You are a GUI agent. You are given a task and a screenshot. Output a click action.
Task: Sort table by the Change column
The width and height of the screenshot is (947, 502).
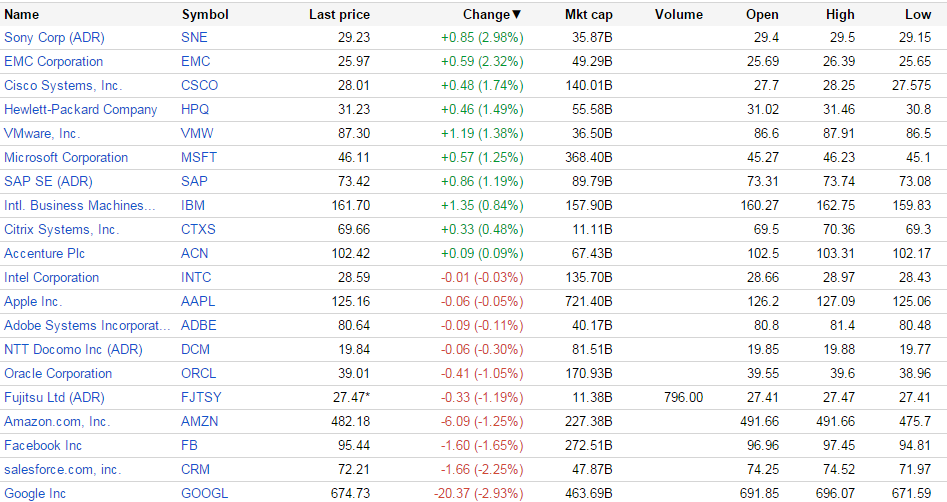pyautogui.click(x=491, y=14)
